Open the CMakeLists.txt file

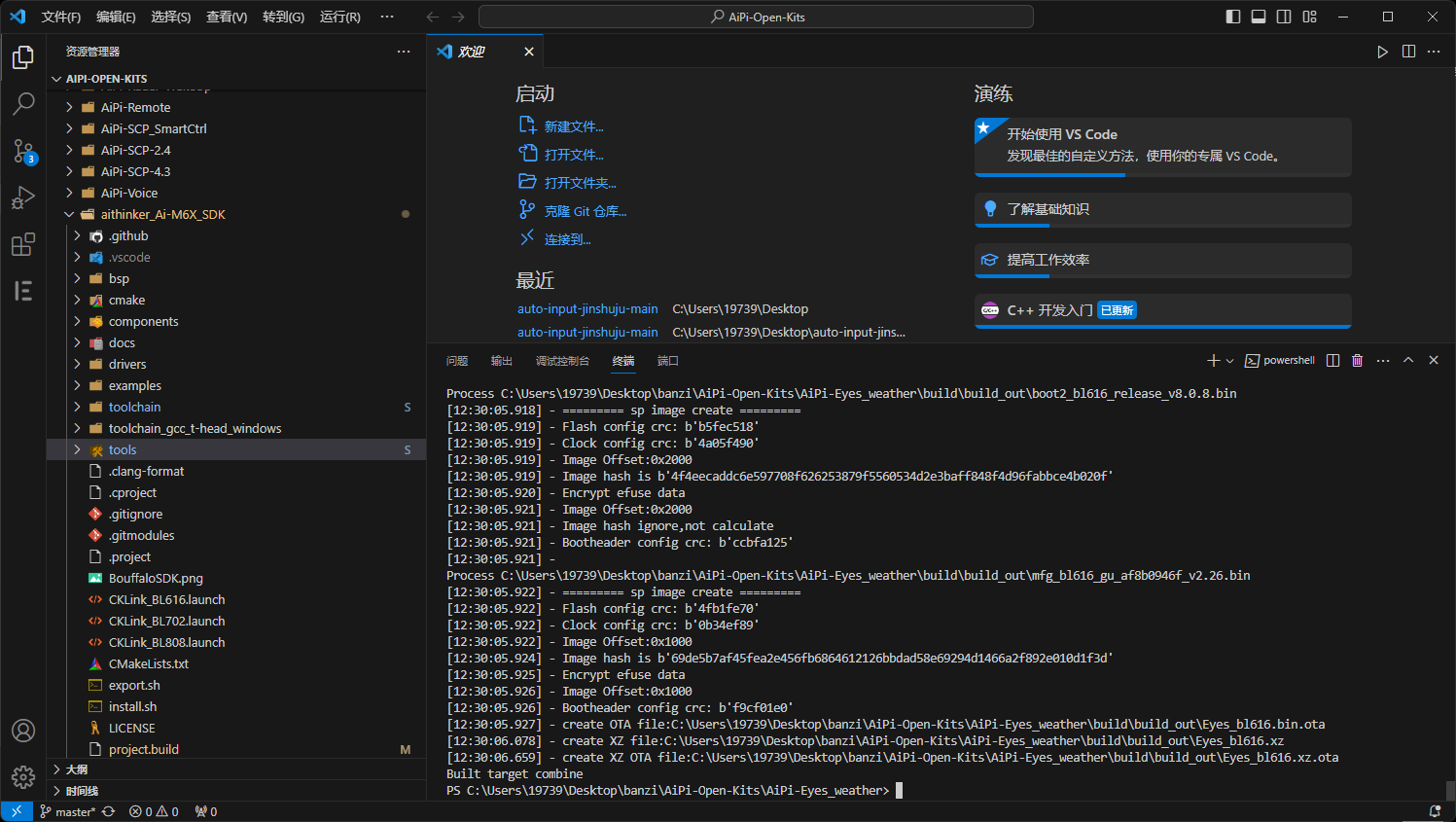click(x=236, y=663)
